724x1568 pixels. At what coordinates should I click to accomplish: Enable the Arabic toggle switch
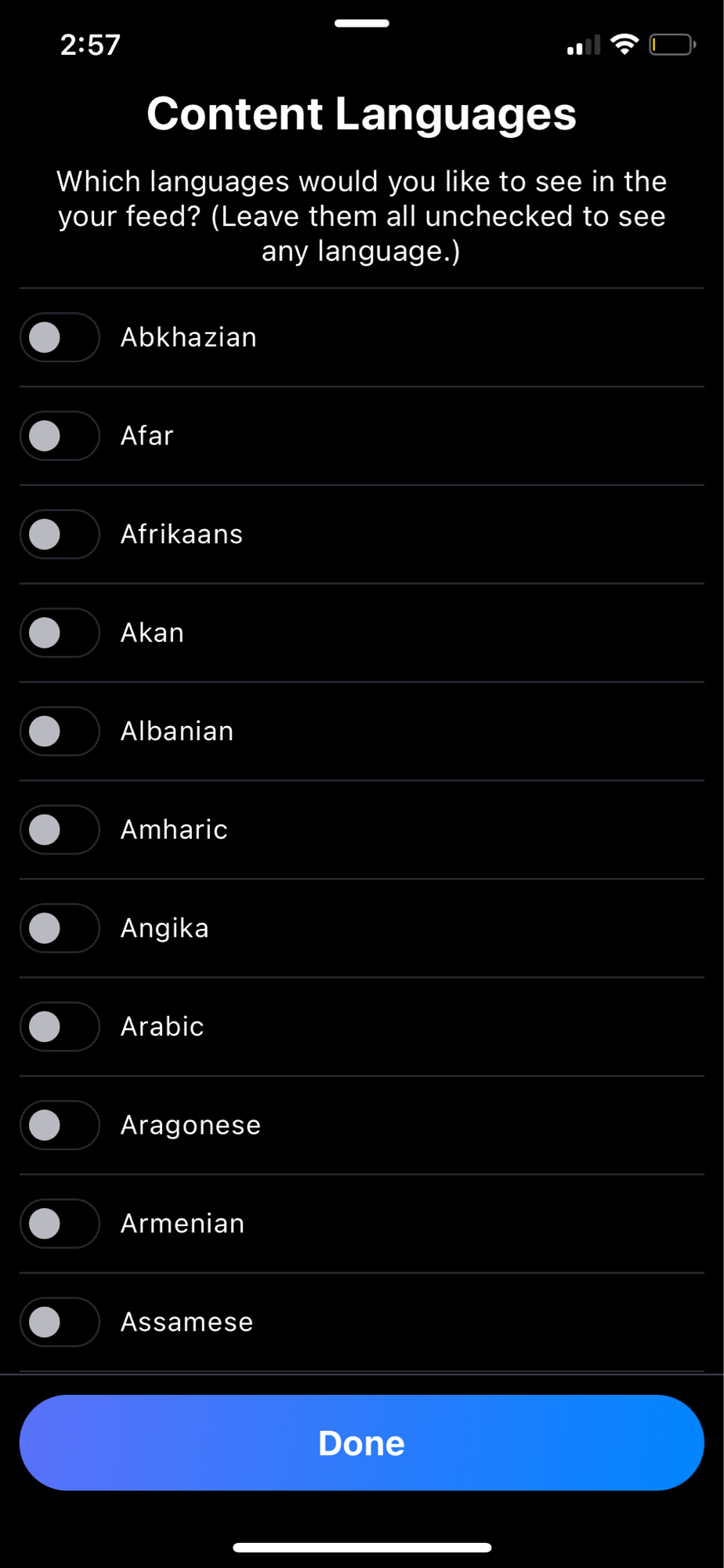coord(60,1026)
